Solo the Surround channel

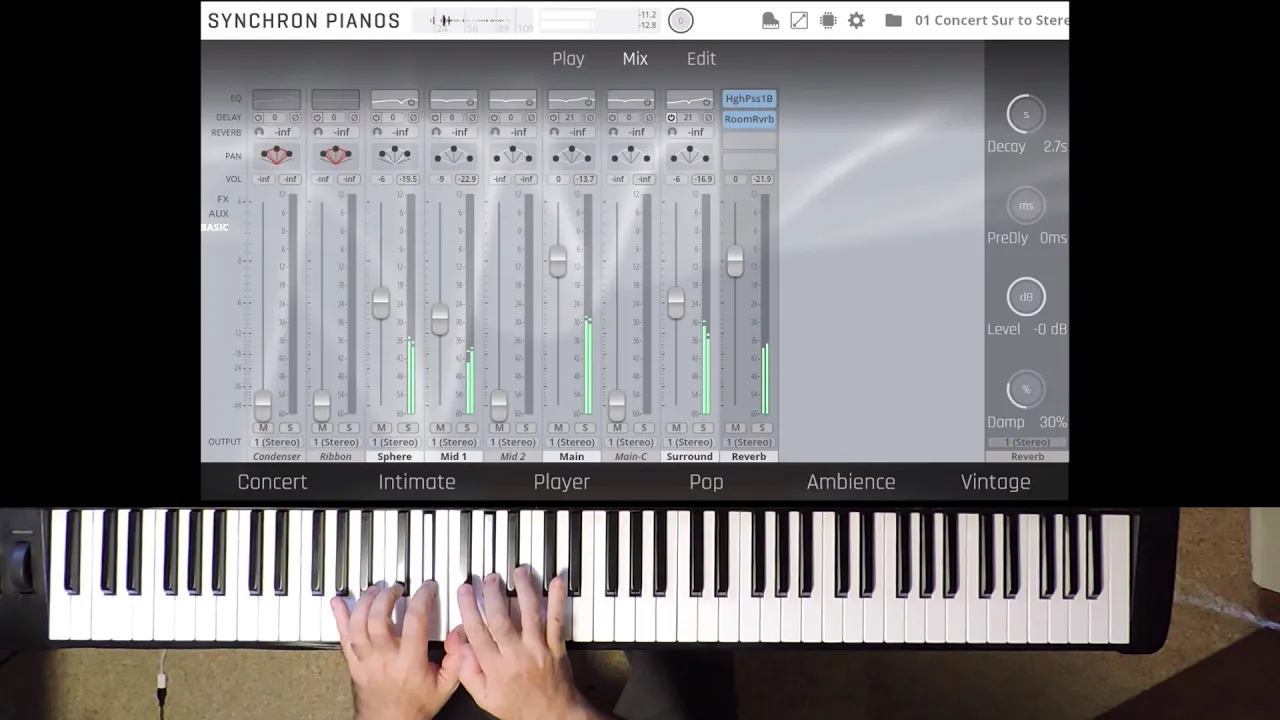point(702,428)
